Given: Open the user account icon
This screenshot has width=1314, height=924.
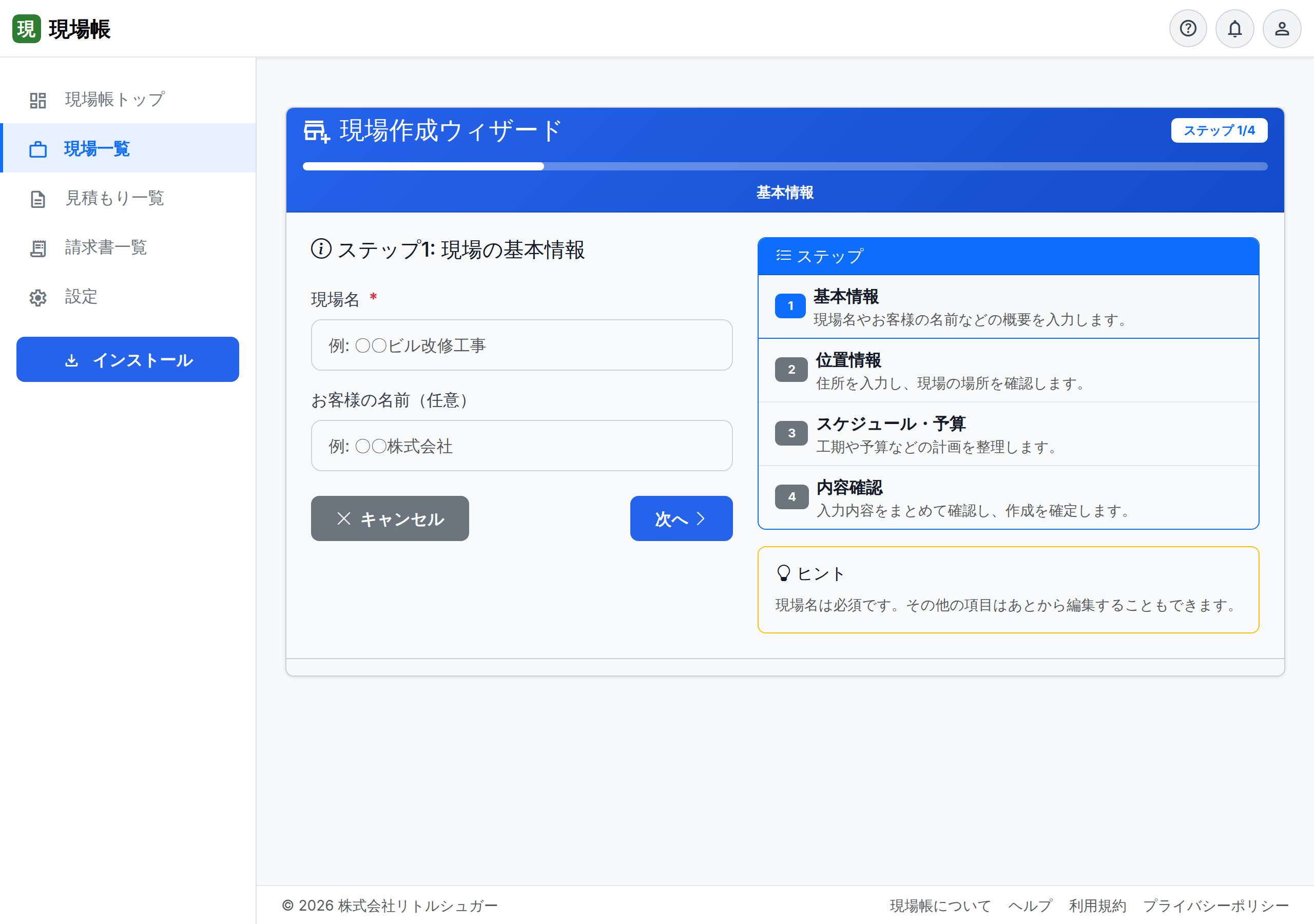Looking at the screenshot, I should tap(1281, 29).
